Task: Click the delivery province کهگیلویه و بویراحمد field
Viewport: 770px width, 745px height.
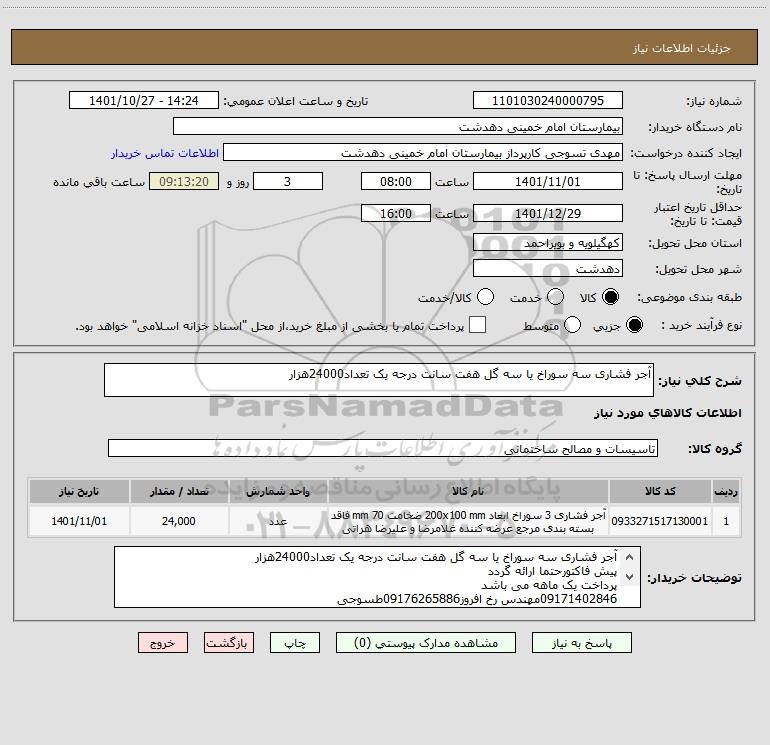Action: click(548, 242)
